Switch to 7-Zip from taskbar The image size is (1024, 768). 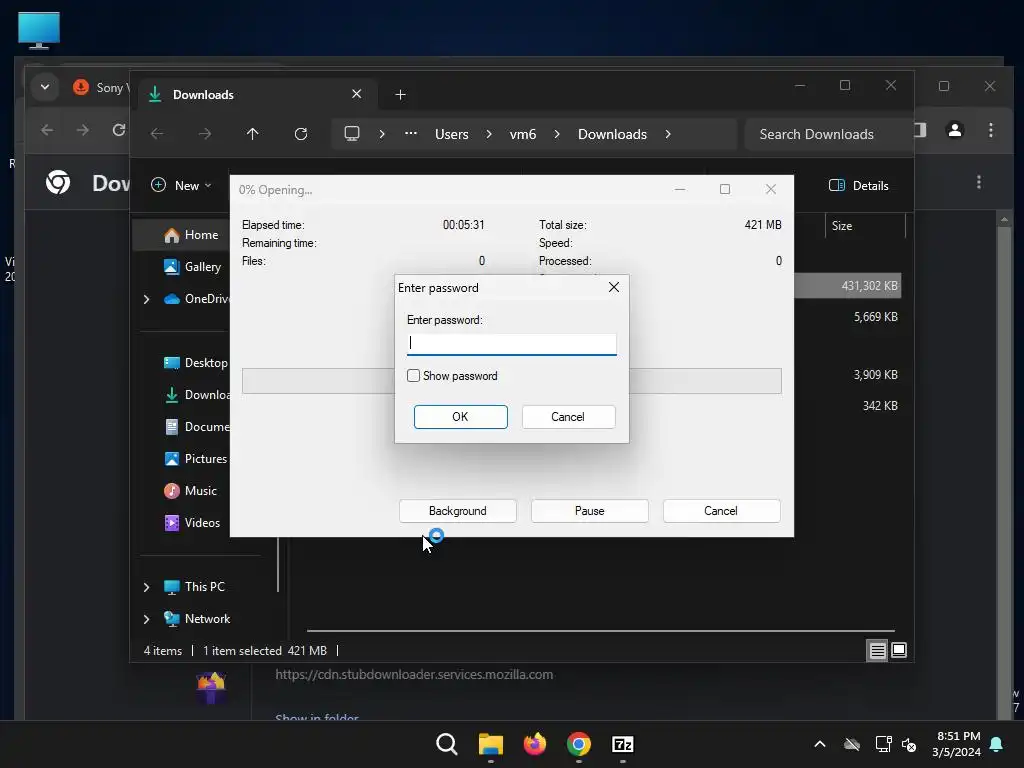click(622, 744)
